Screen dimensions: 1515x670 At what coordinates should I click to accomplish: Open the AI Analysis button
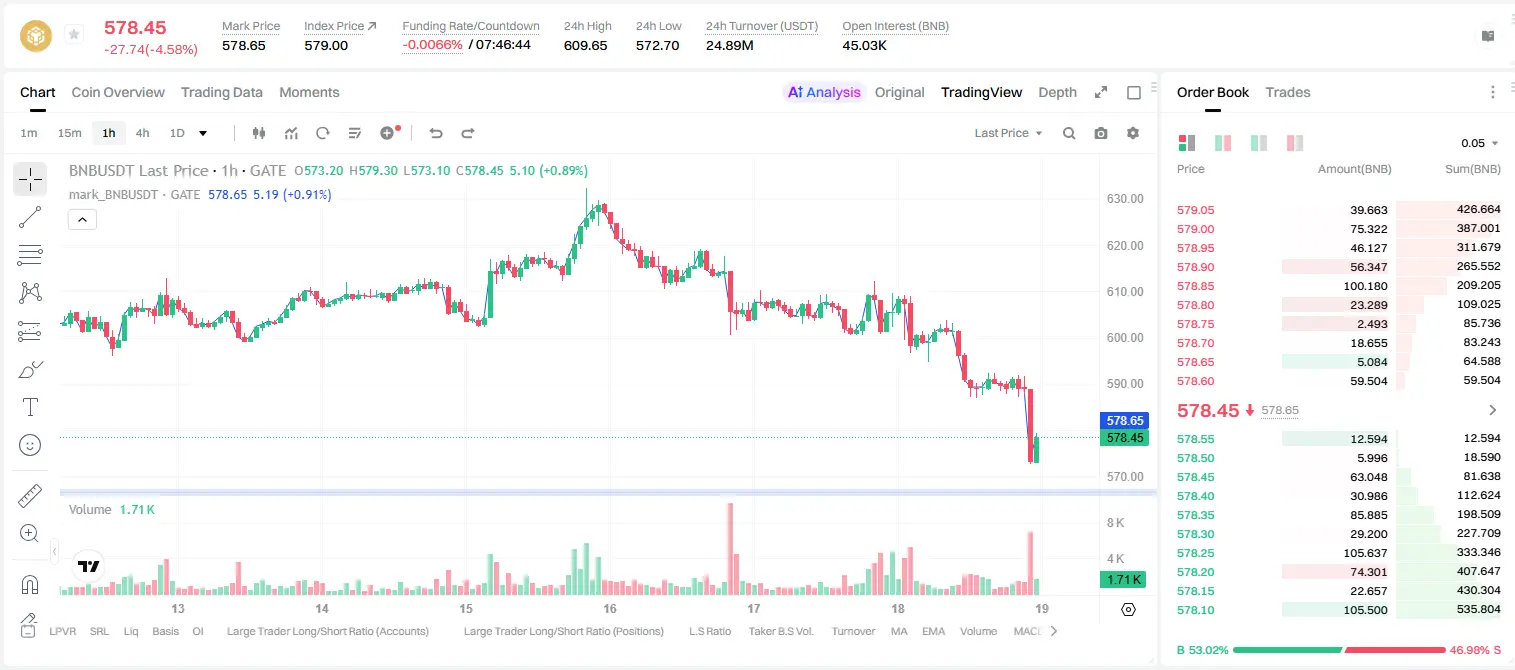coord(823,92)
